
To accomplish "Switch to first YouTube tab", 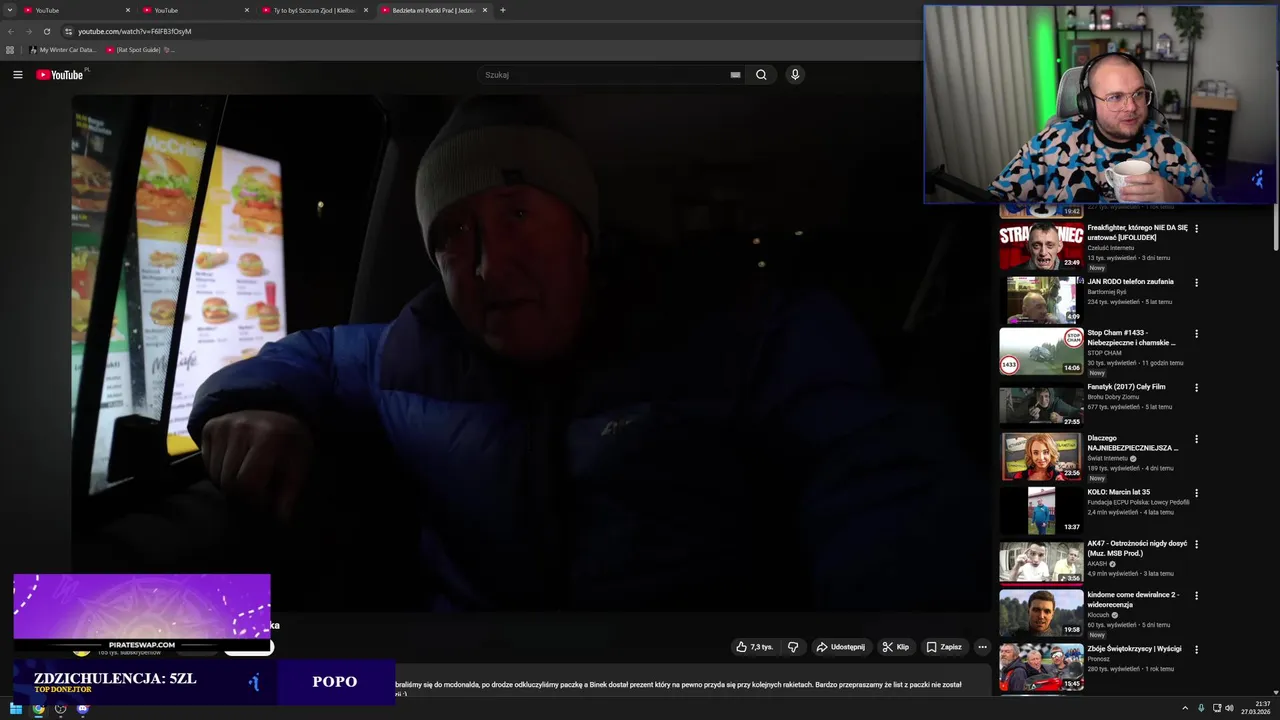I will pos(78,10).
